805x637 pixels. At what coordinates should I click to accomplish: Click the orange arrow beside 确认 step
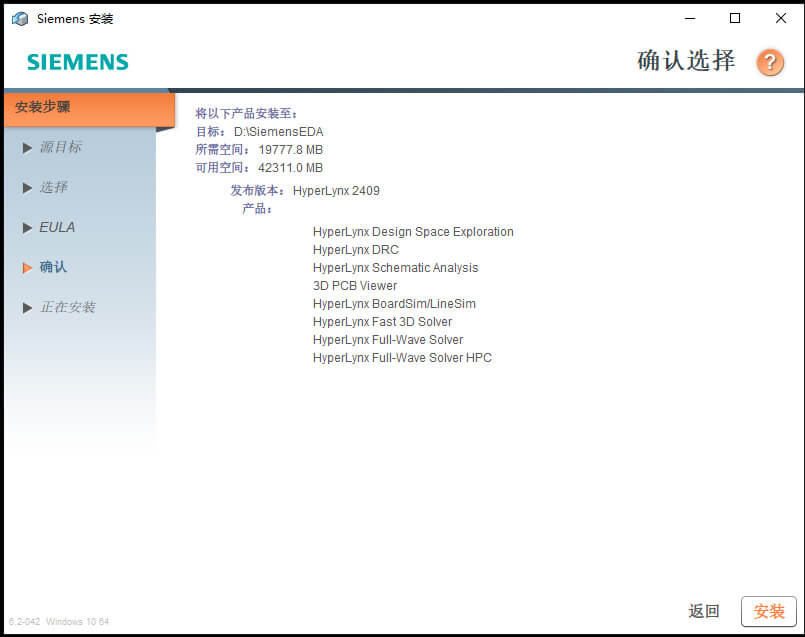pyautogui.click(x=27, y=268)
